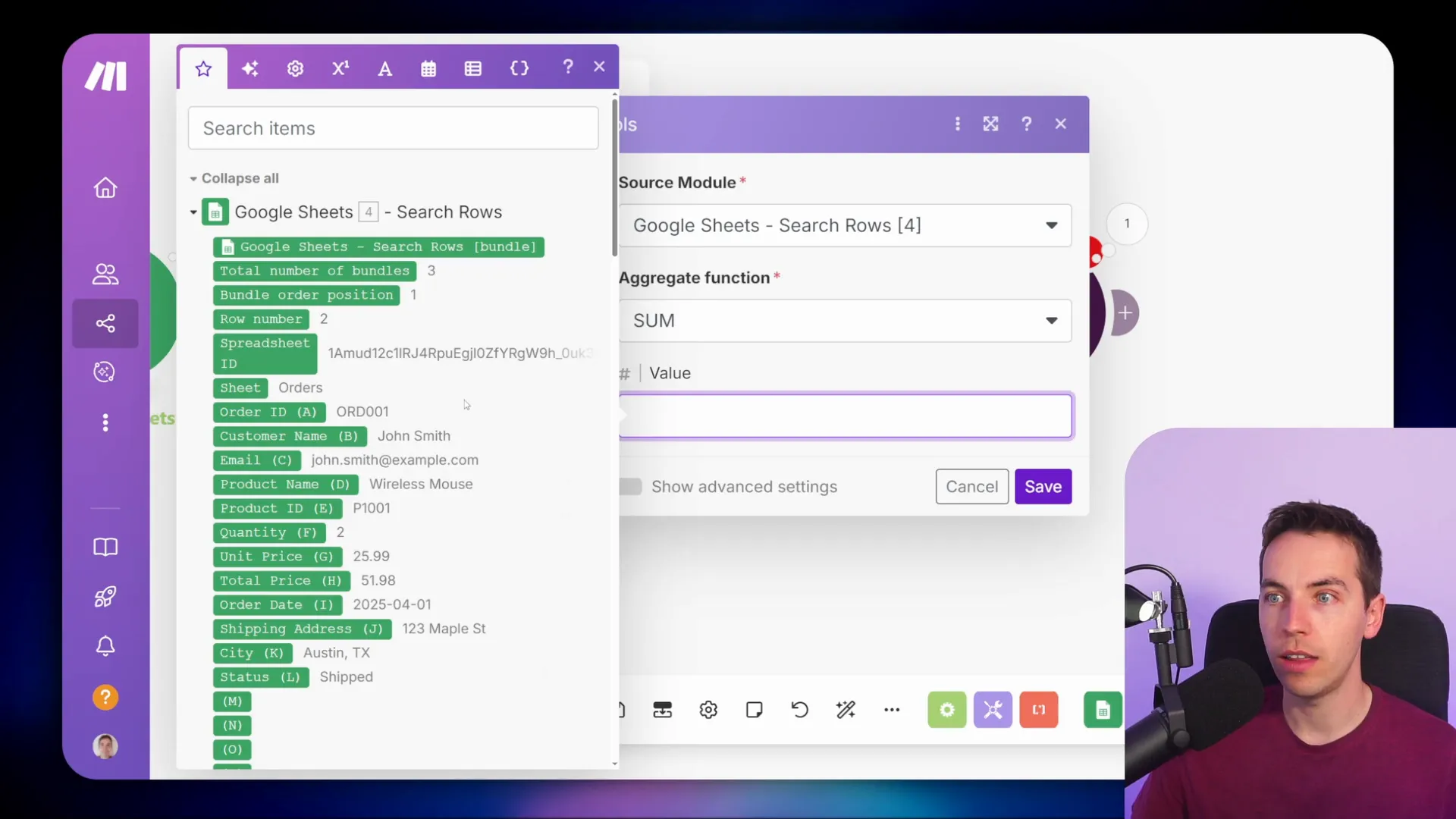Image resolution: width=1456 pixels, height=819 pixels.
Task: Select the Row number pill
Action: point(262,319)
